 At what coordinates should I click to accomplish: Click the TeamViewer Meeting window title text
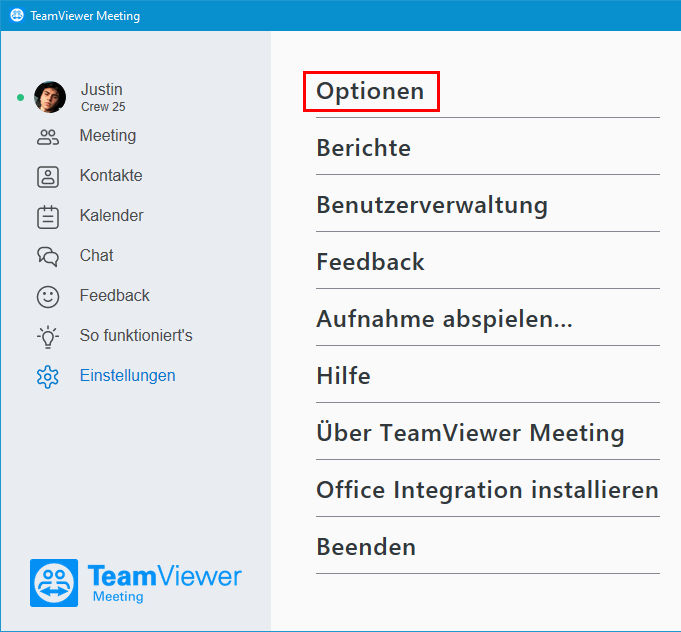[85, 16]
